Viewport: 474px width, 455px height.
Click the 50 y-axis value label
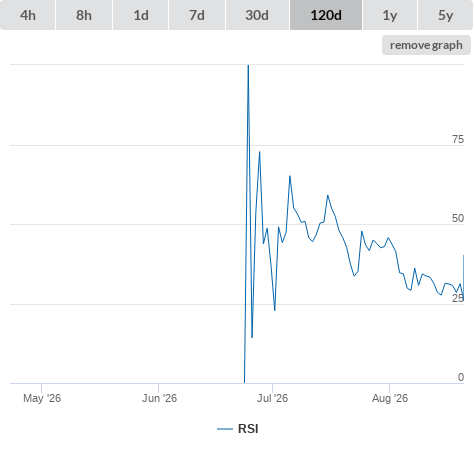click(x=458, y=218)
